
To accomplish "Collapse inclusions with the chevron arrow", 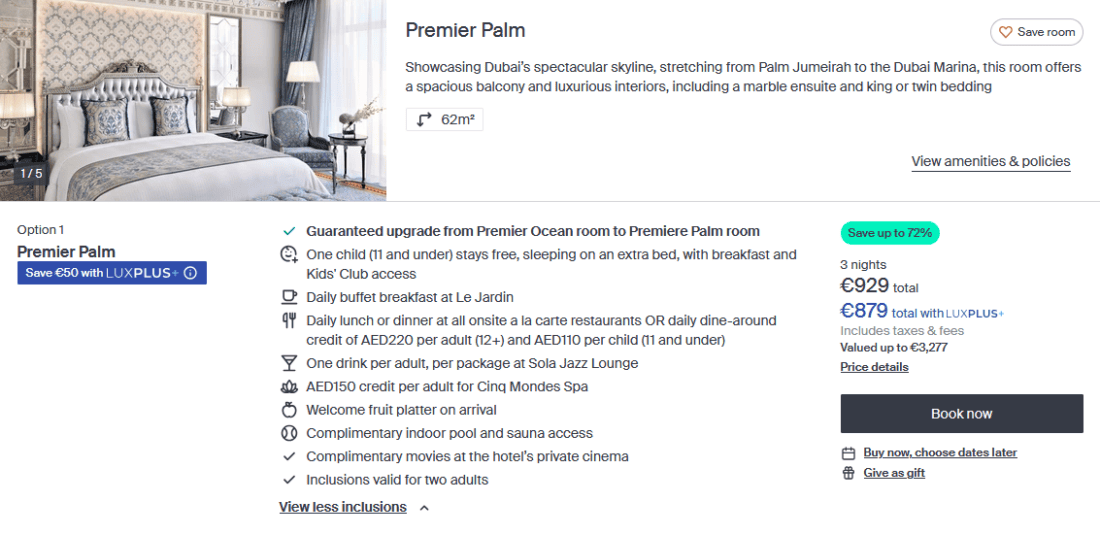I will [x=424, y=508].
